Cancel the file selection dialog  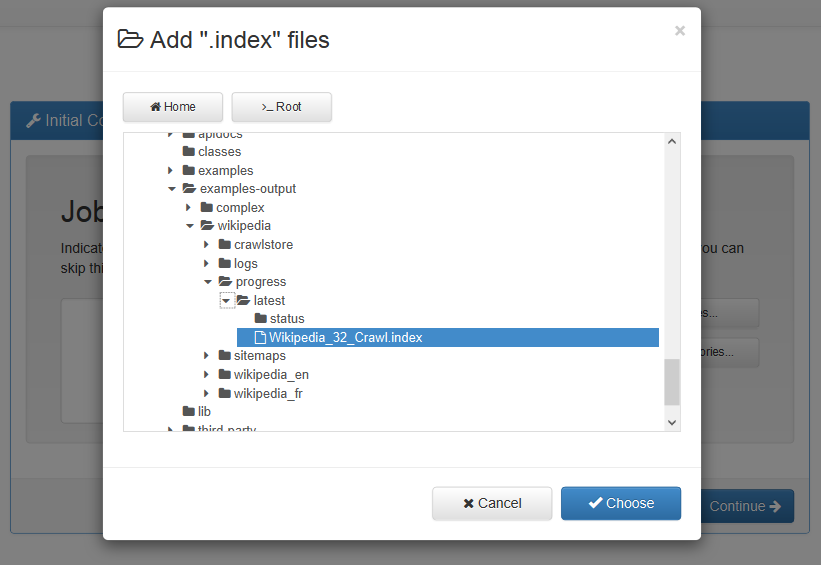pyautogui.click(x=492, y=503)
